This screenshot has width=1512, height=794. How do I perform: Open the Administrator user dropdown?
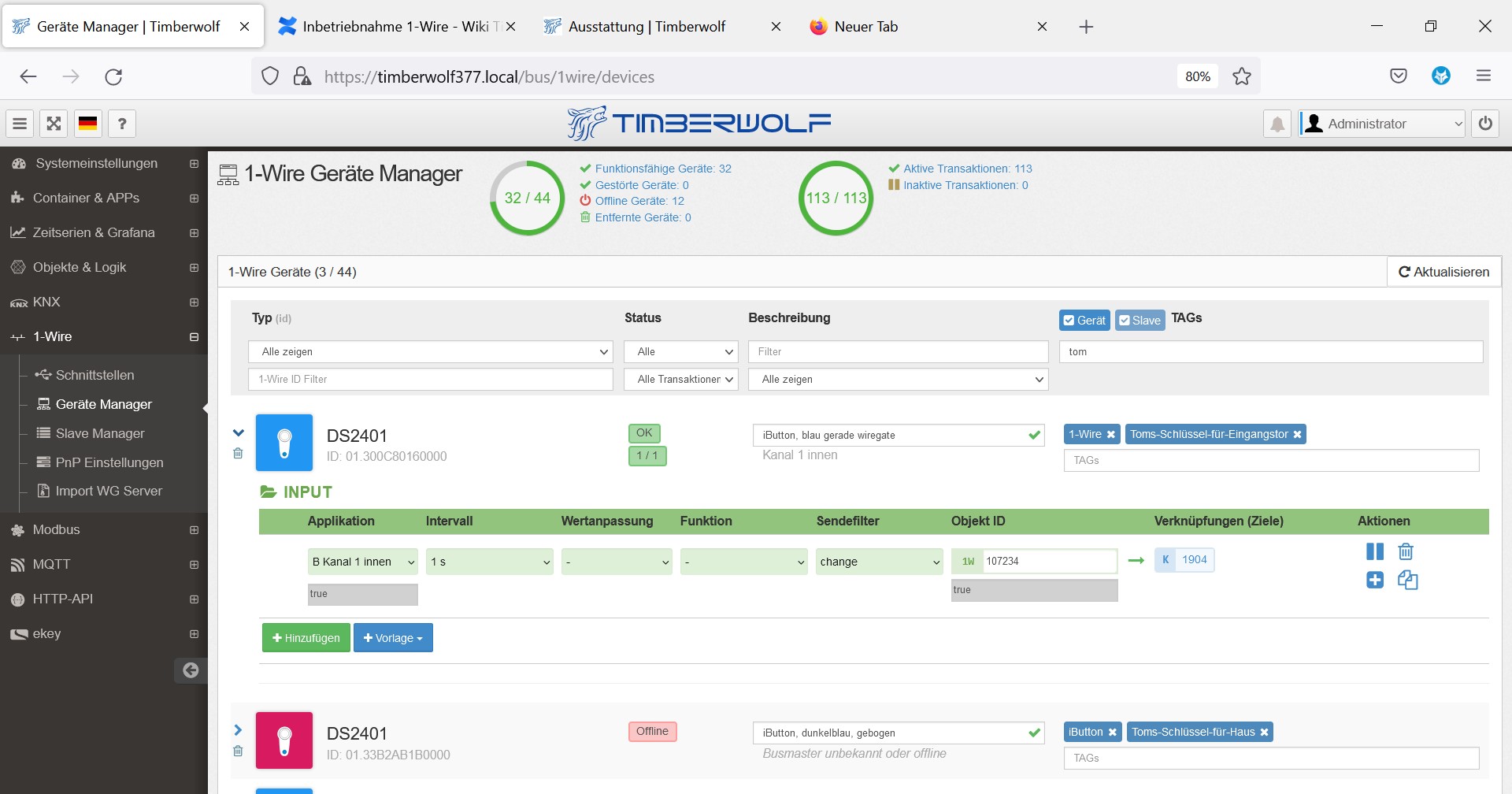(x=1382, y=124)
